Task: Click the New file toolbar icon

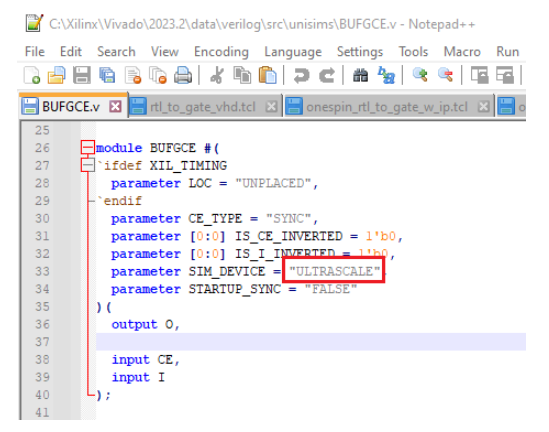Action: click(x=32, y=75)
